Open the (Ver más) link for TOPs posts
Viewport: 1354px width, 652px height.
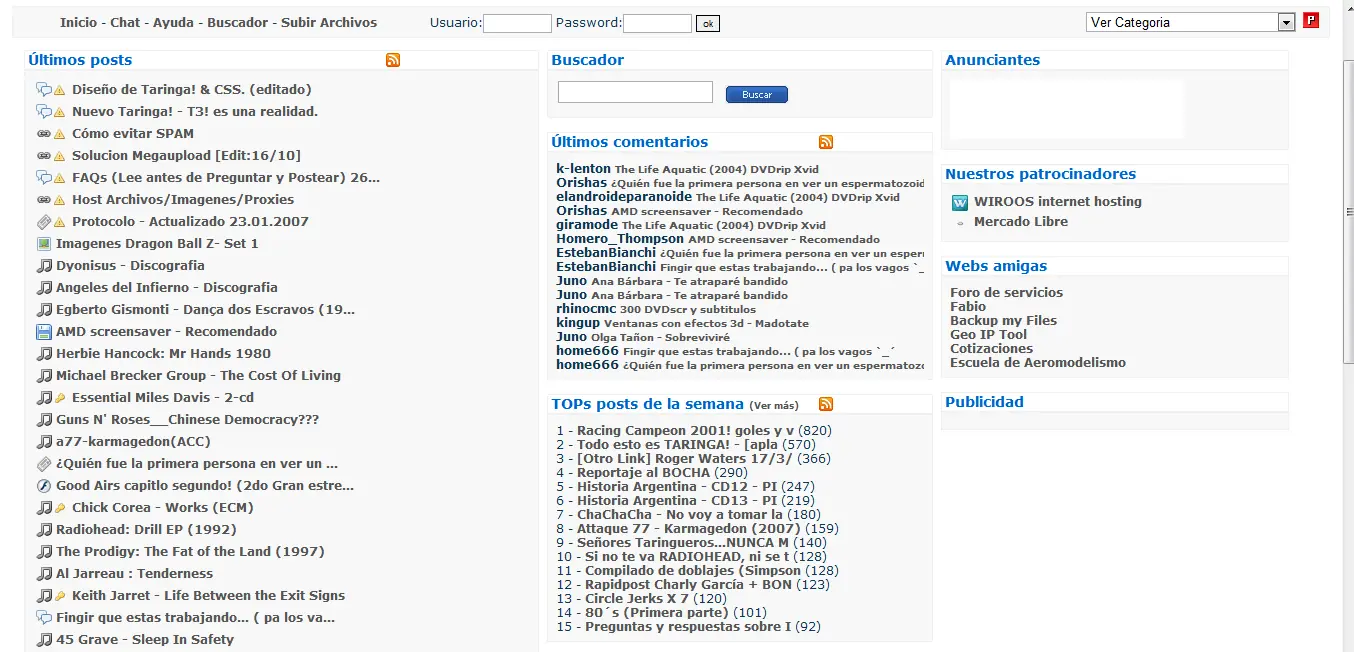click(x=774, y=405)
